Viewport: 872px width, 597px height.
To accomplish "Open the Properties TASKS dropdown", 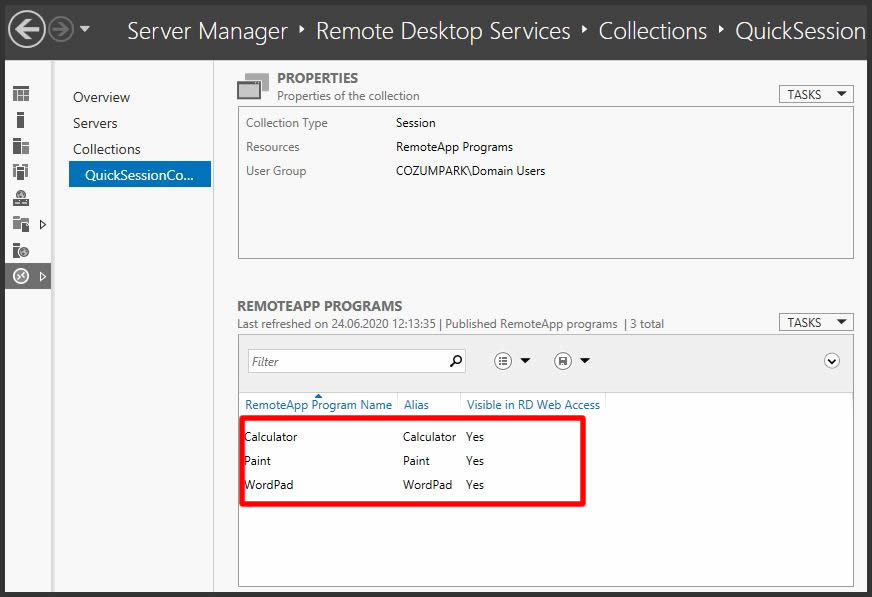I will (x=816, y=94).
